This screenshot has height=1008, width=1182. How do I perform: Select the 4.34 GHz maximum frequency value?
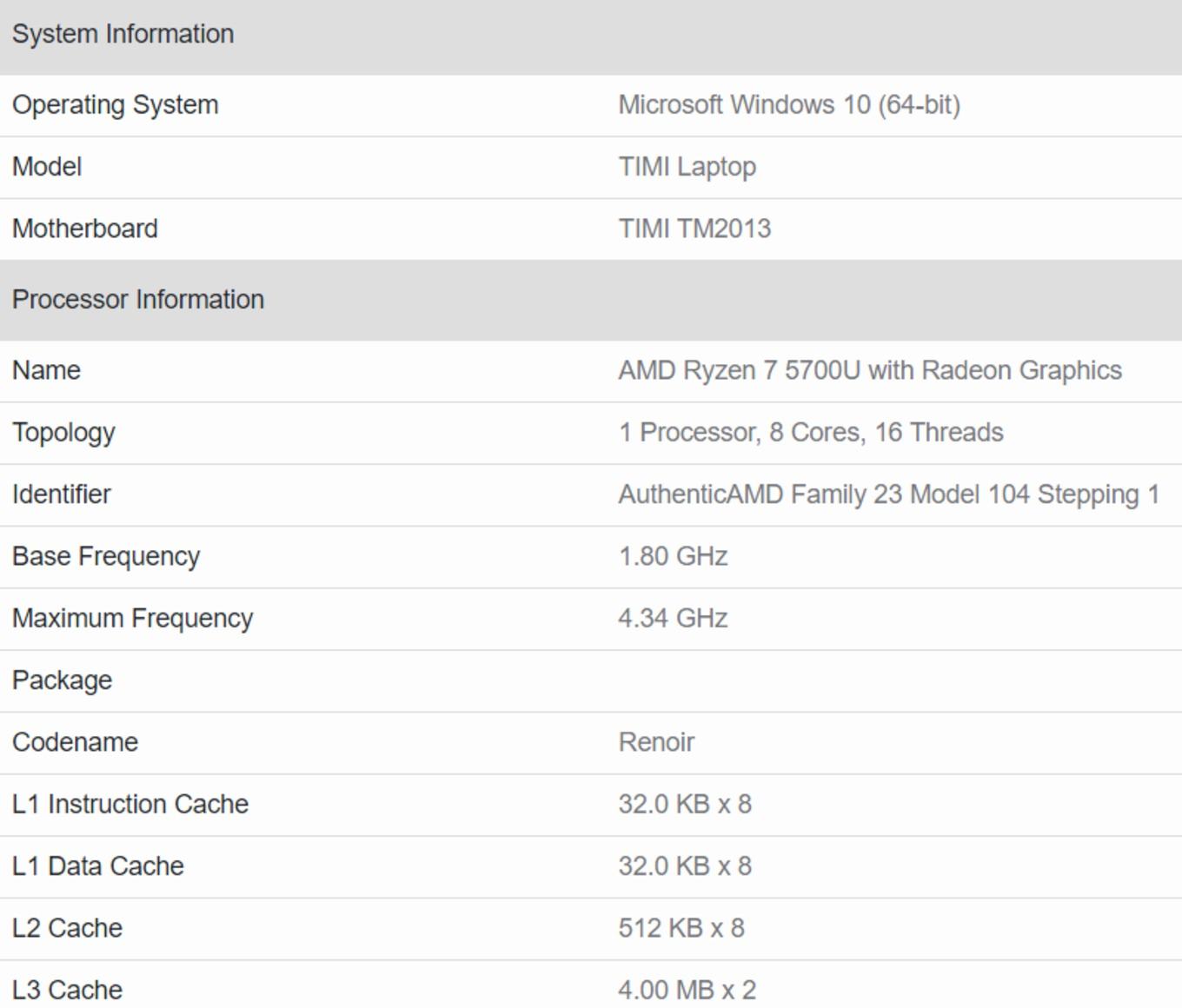673,618
